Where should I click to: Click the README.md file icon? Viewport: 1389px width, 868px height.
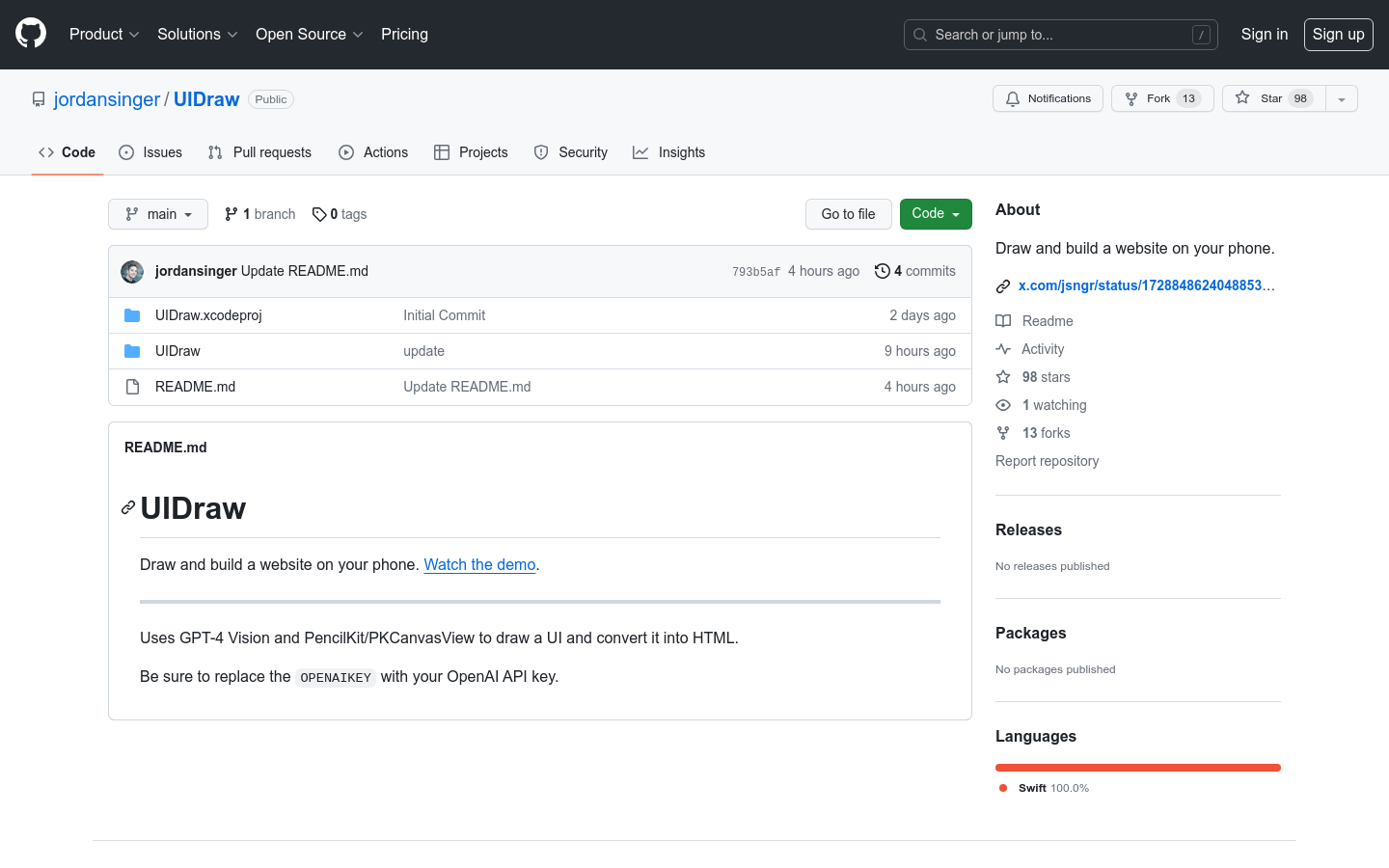(132, 387)
